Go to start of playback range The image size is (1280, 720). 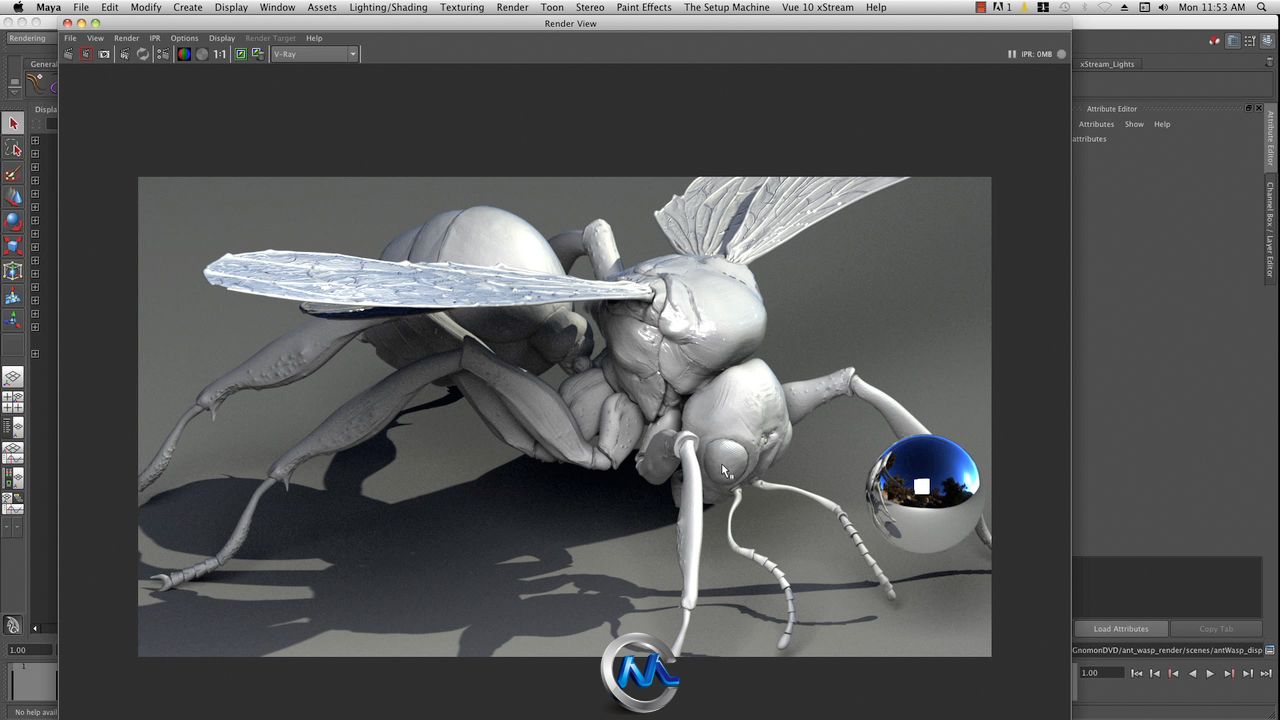point(1136,673)
